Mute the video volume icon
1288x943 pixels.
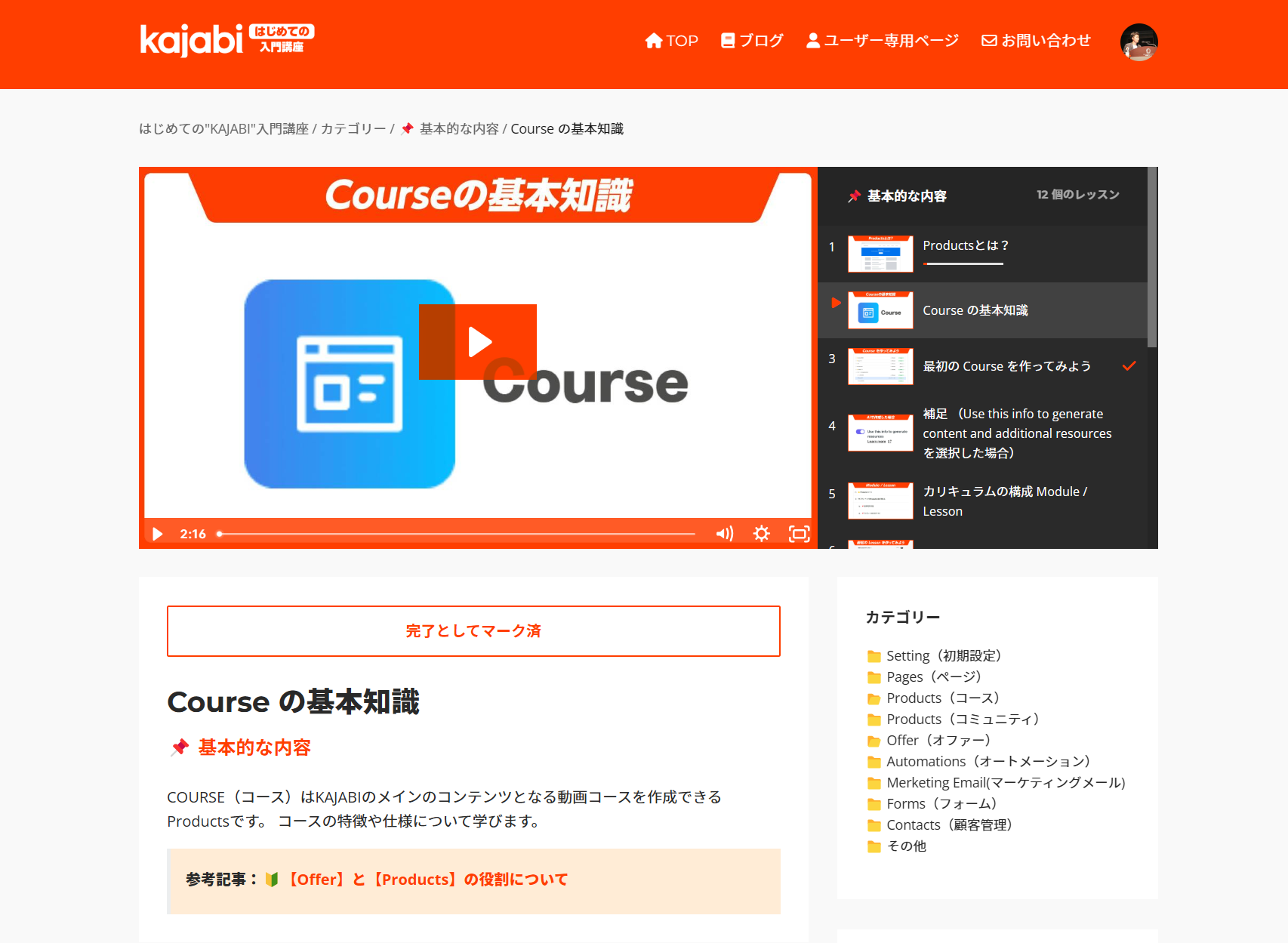pos(725,534)
